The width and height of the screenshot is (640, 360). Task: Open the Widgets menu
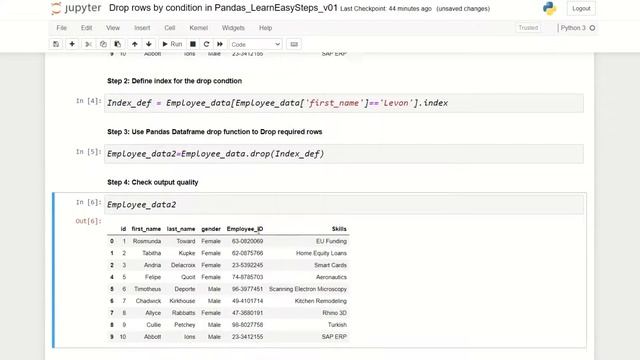[x=233, y=28]
